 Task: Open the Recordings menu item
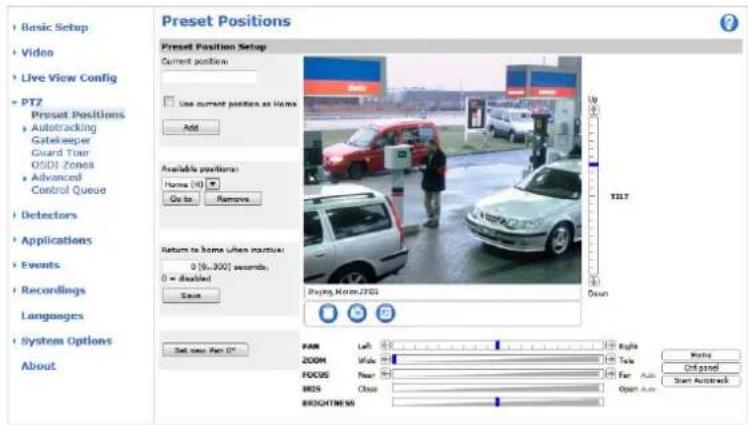pos(53,290)
